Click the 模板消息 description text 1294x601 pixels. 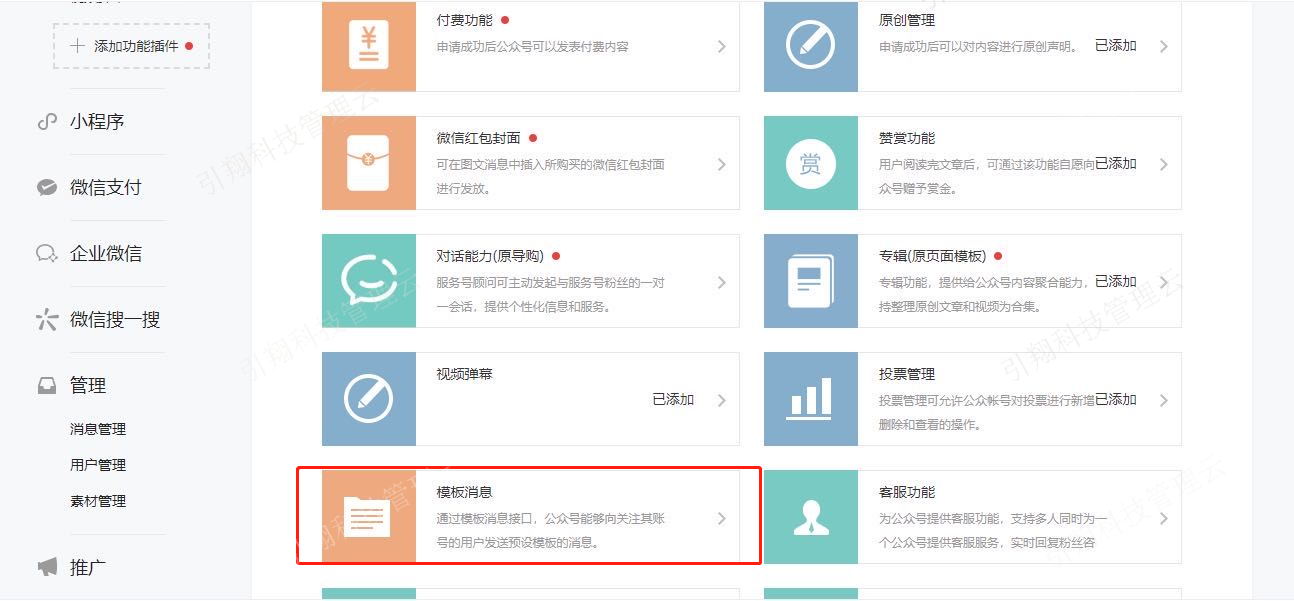tap(551, 531)
